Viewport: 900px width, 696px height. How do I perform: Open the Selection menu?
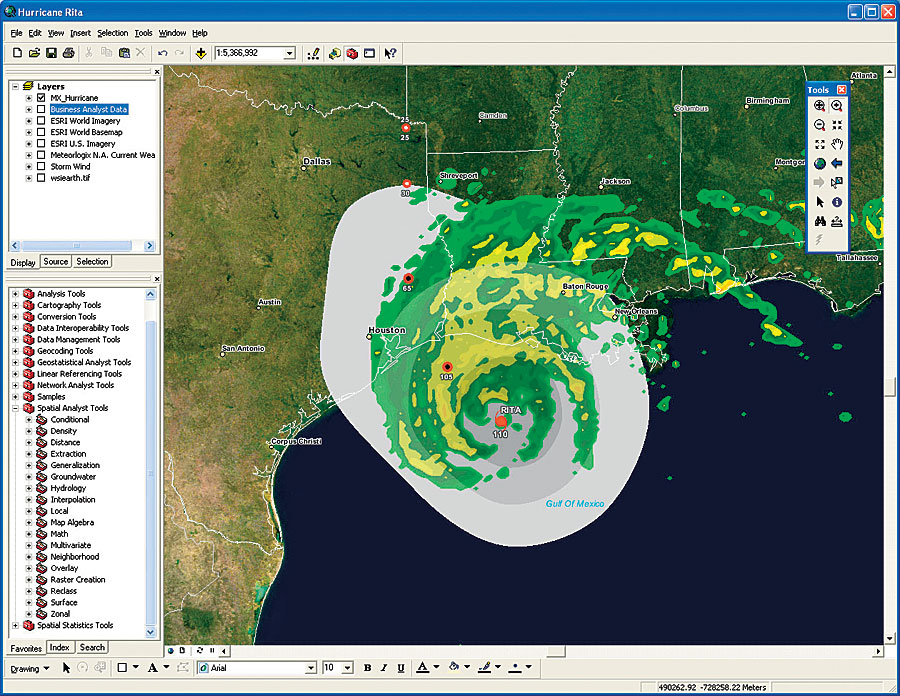pyautogui.click(x=112, y=33)
